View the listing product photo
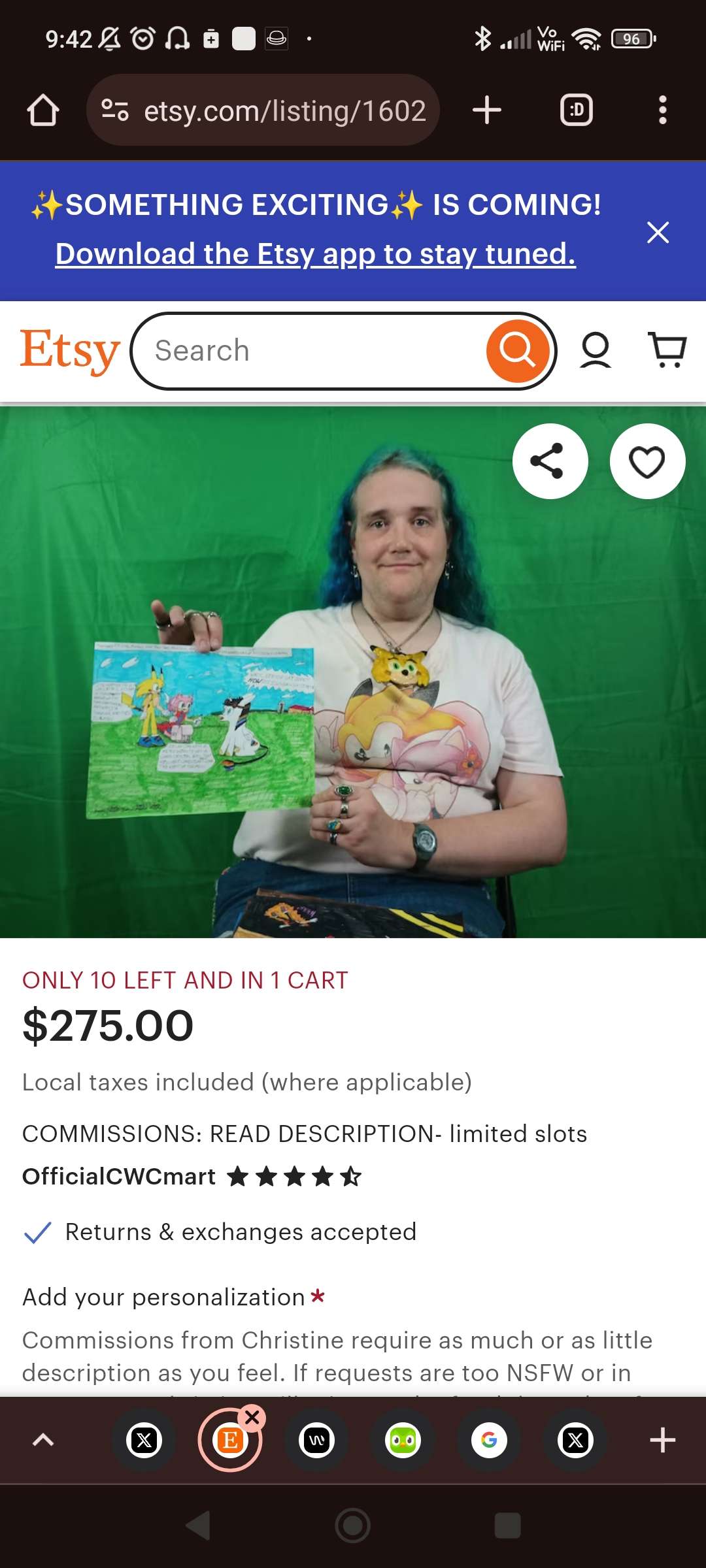 [353, 672]
